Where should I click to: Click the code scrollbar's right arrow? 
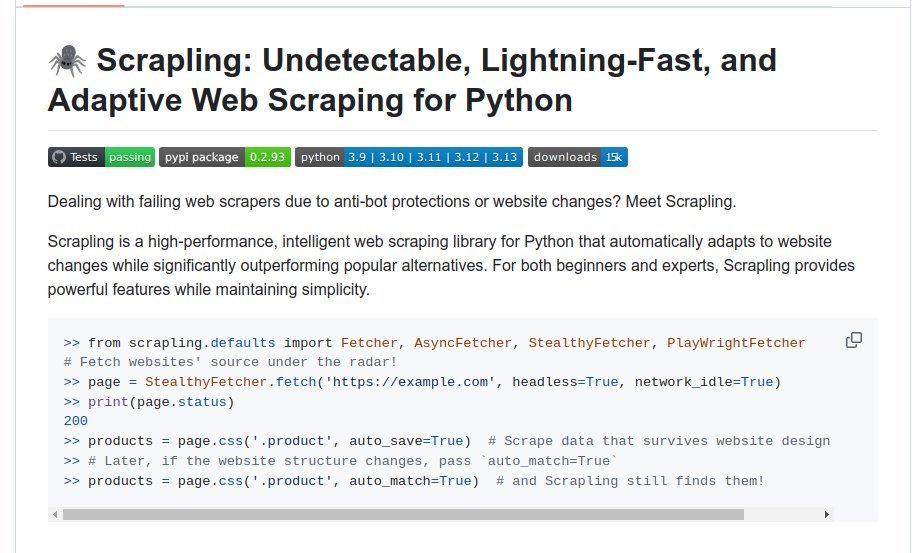[827, 514]
